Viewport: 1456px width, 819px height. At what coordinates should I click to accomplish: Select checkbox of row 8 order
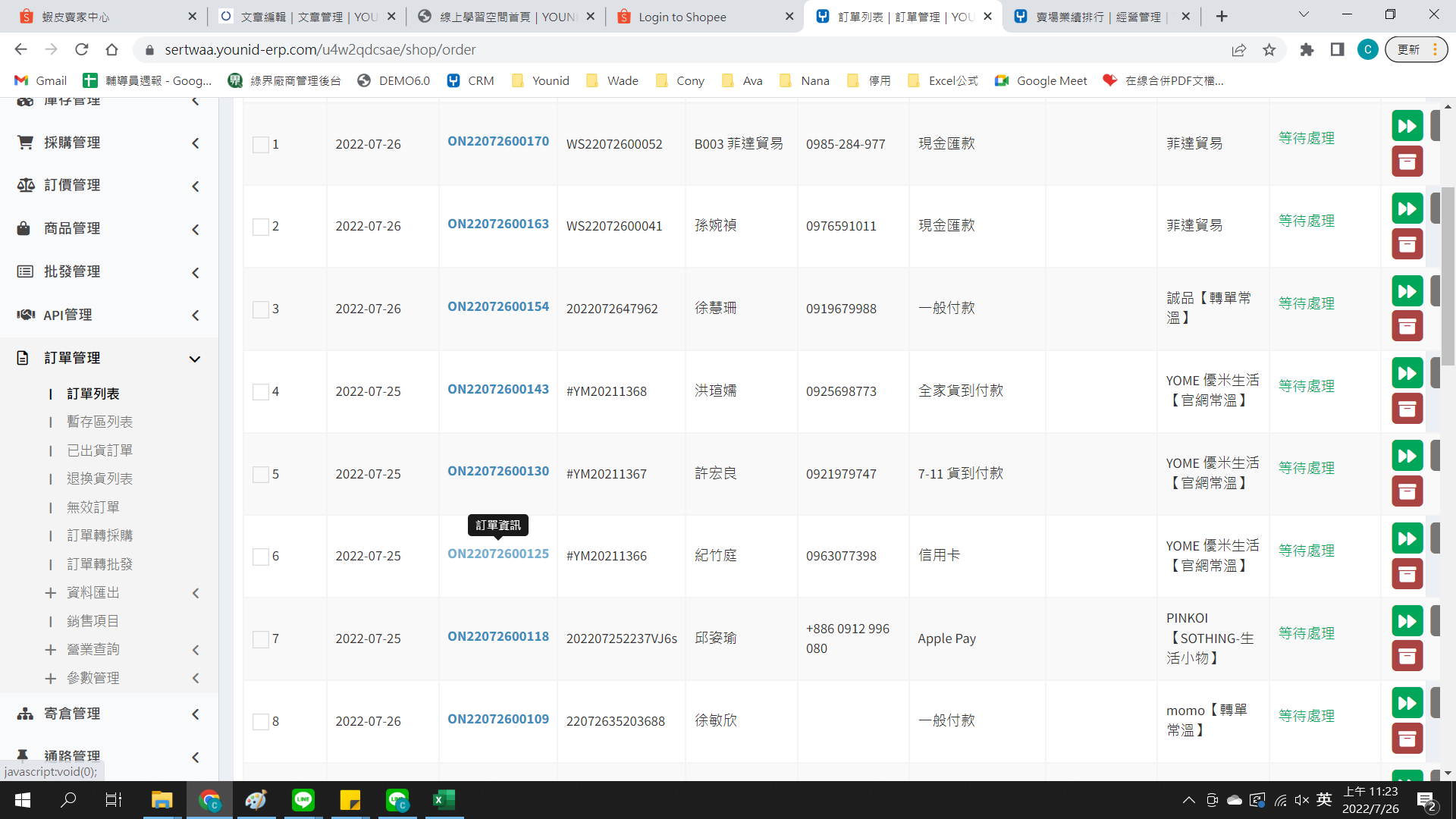point(261,721)
